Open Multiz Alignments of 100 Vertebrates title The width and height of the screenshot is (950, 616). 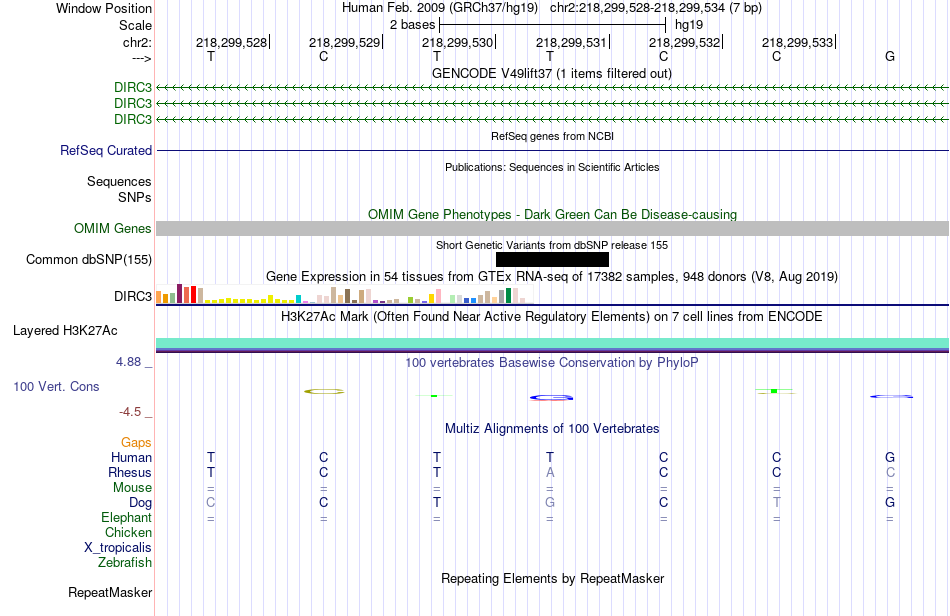[x=552, y=428]
